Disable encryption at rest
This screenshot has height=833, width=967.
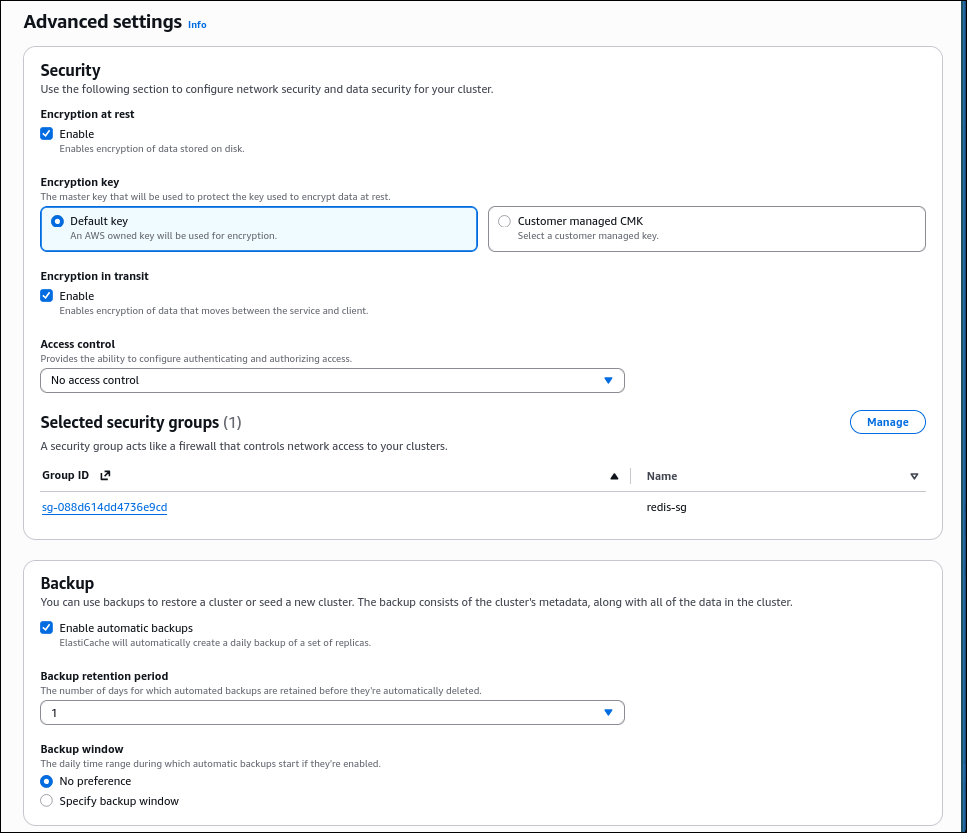tap(46, 133)
